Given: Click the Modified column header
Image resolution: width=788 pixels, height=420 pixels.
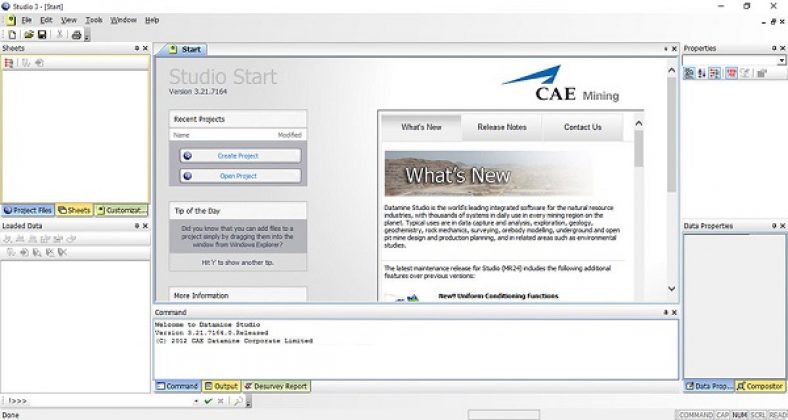Looking at the screenshot, I should (x=289, y=135).
